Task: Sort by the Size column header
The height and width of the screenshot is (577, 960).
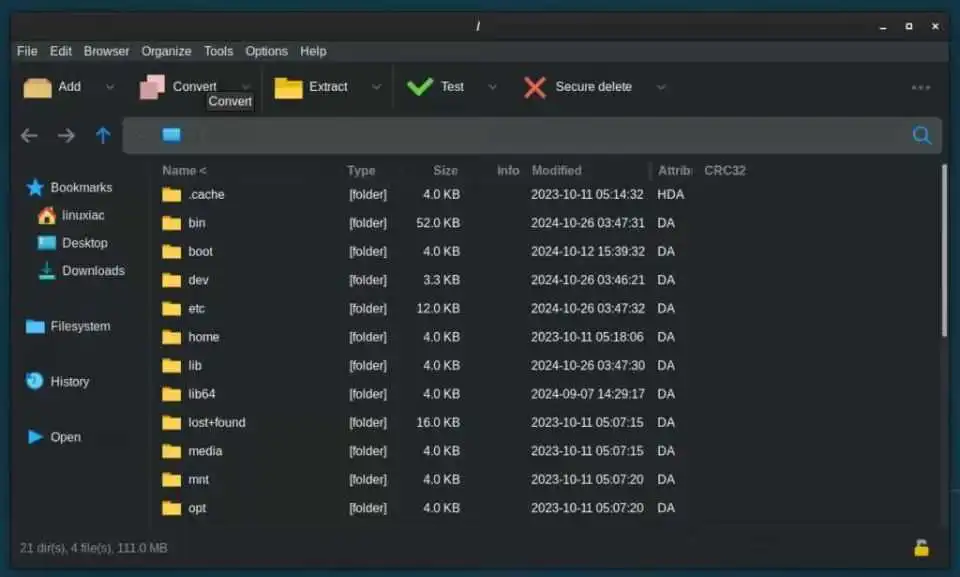Action: point(446,171)
